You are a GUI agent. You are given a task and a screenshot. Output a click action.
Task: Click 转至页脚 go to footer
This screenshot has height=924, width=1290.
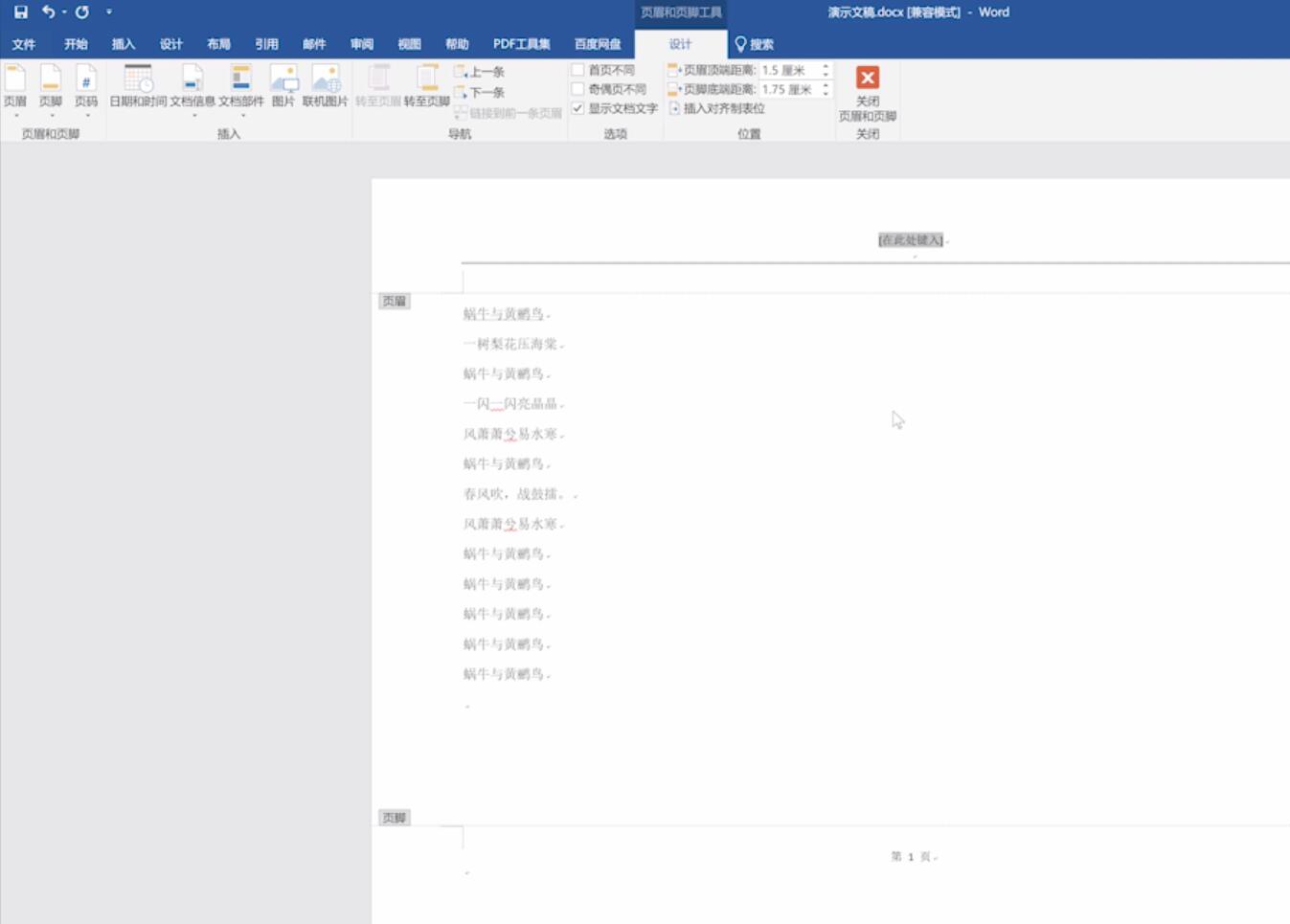(427, 86)
